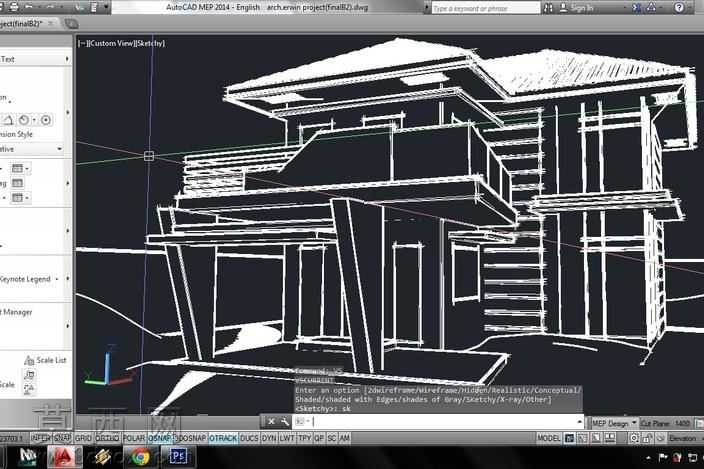
Task: Open Photoshop from the taskbar
Action: [x=178, y=457]
